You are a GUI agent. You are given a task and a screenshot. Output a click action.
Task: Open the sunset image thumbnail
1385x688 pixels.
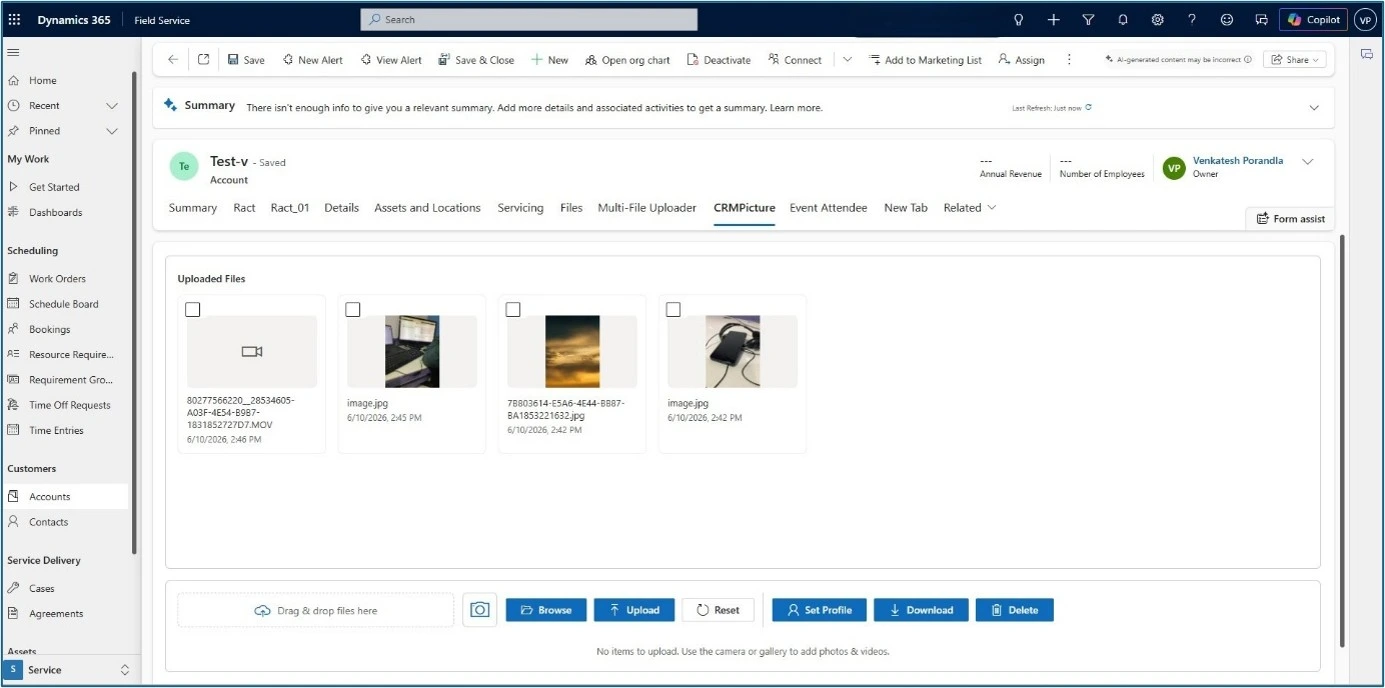(572, 351)
